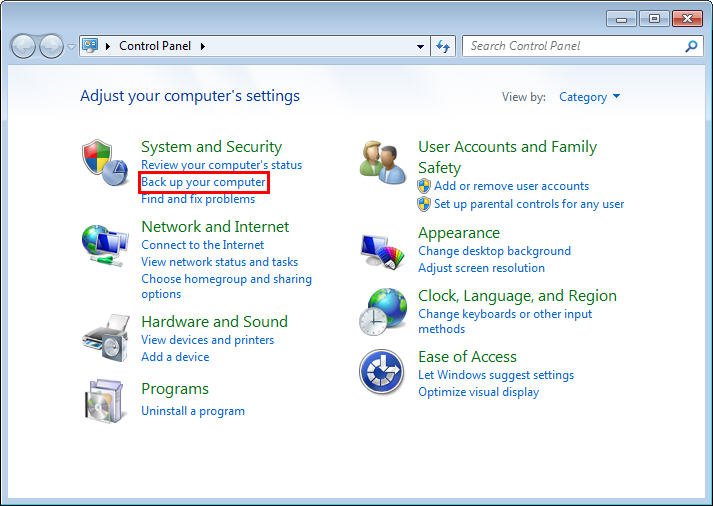Screen dimensions: 713x506
Task: Expand the address bar history dropdown
Action: click(421, 46)
